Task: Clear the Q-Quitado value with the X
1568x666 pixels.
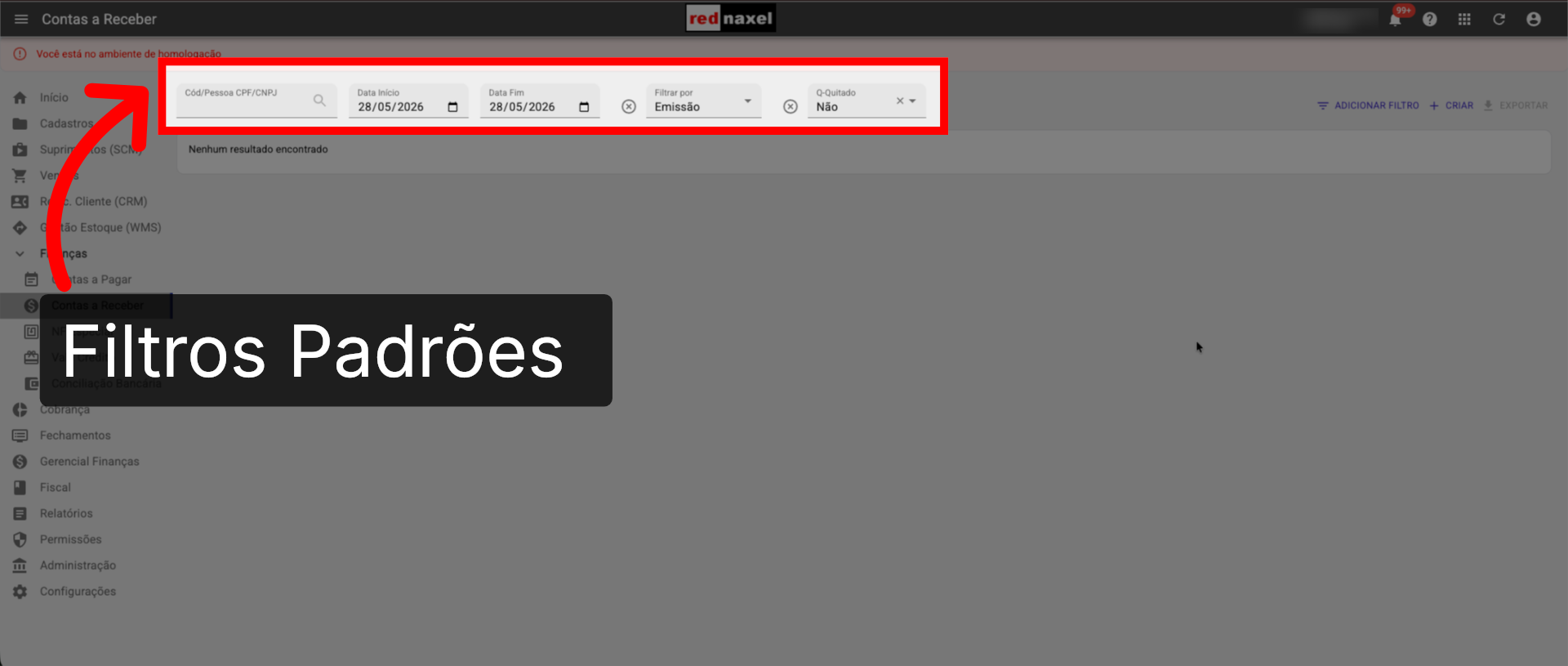Action: tap(900, 101)
